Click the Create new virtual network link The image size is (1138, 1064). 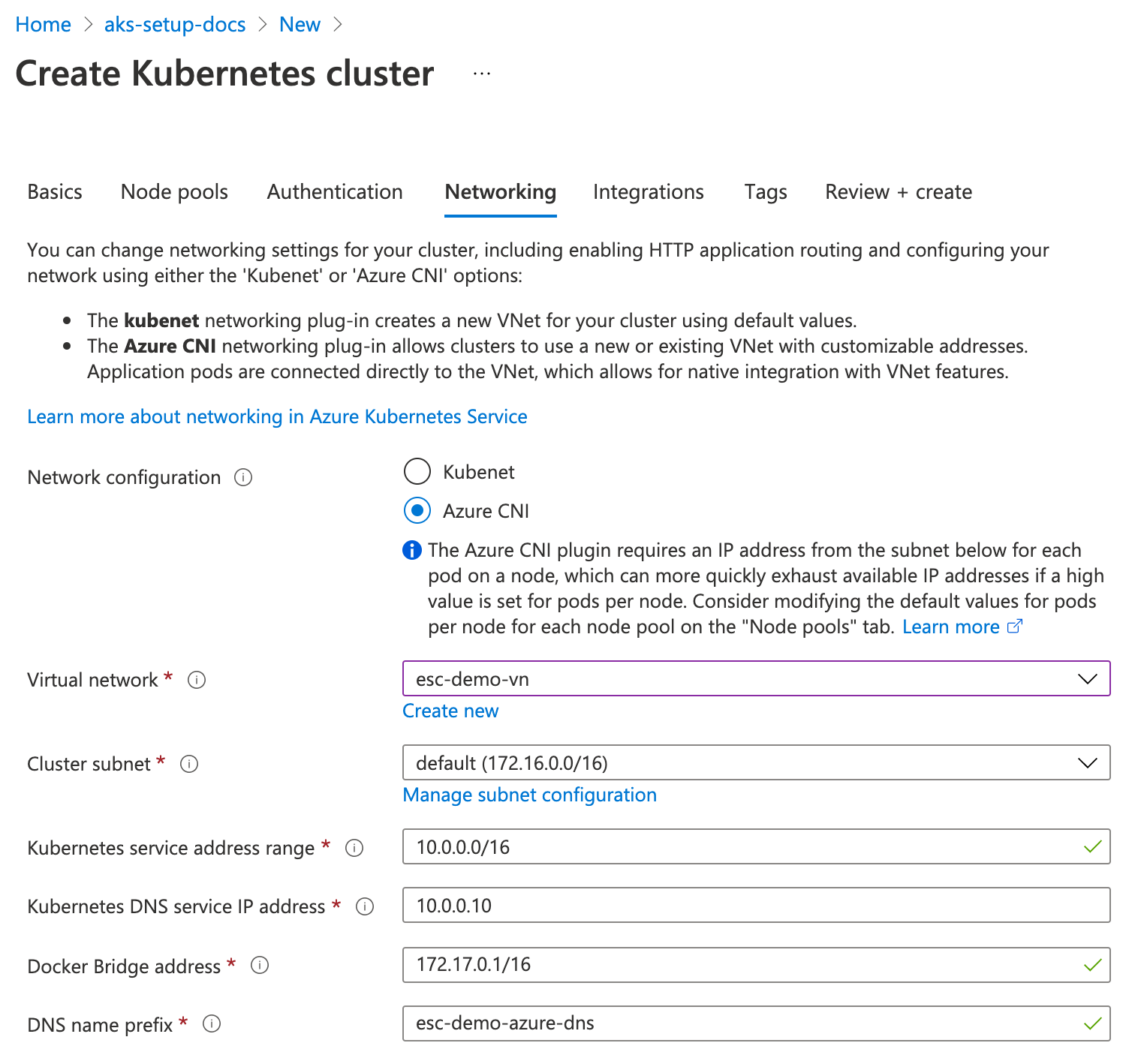450,711
